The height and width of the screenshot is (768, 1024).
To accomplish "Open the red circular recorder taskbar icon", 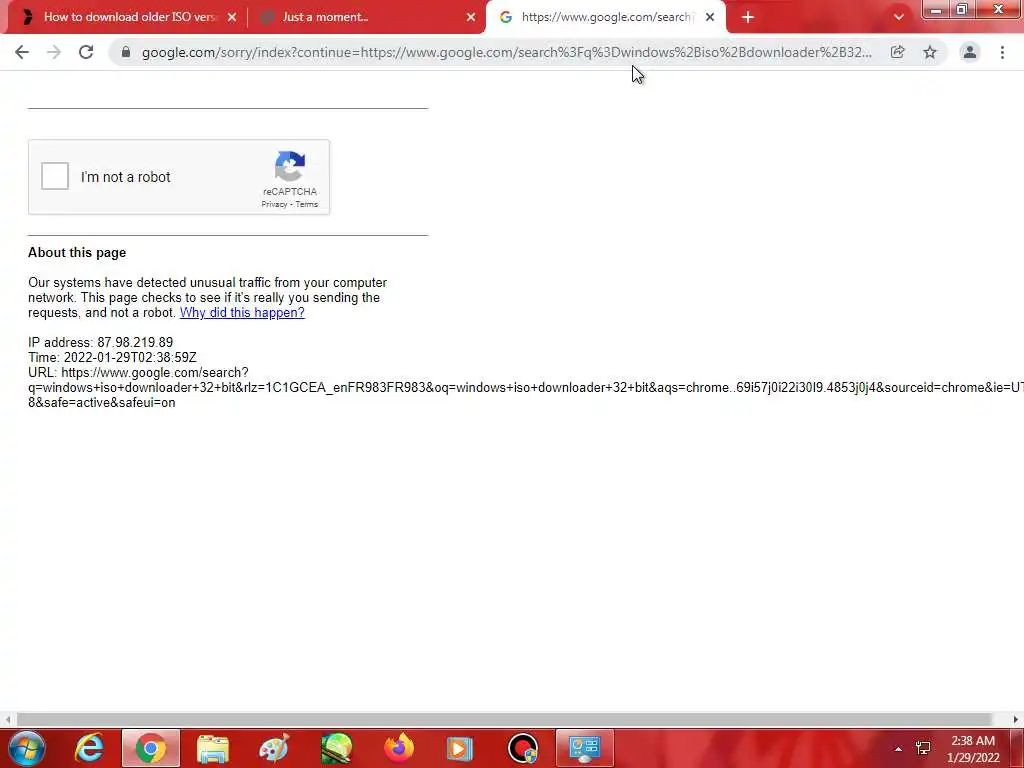I will tap(523, 748).
